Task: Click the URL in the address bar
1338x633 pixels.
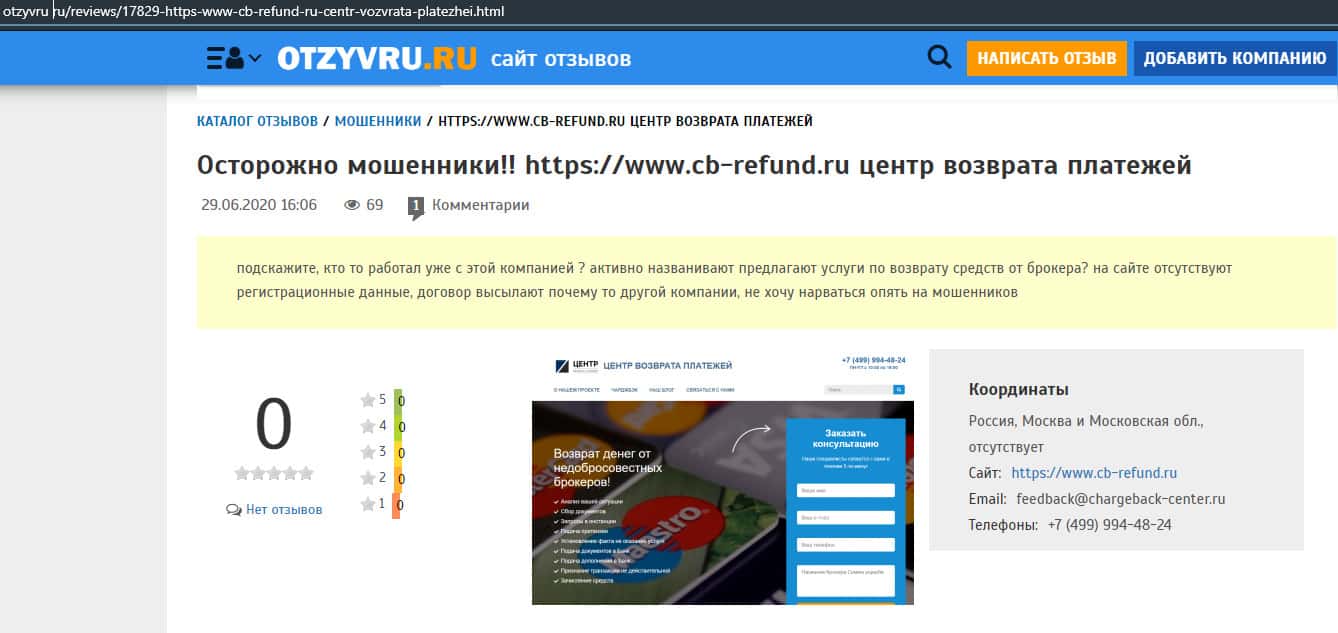Action: (254, 12)
